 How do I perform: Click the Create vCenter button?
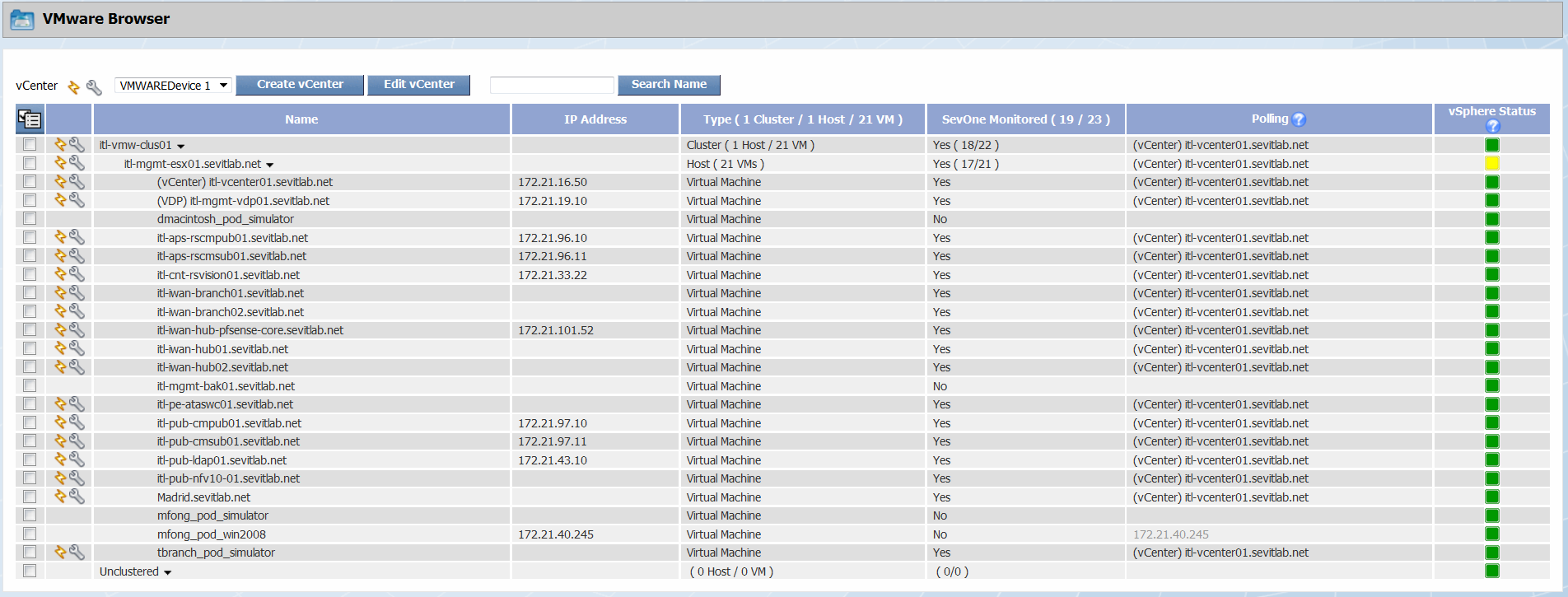click(x=300, y=85)
